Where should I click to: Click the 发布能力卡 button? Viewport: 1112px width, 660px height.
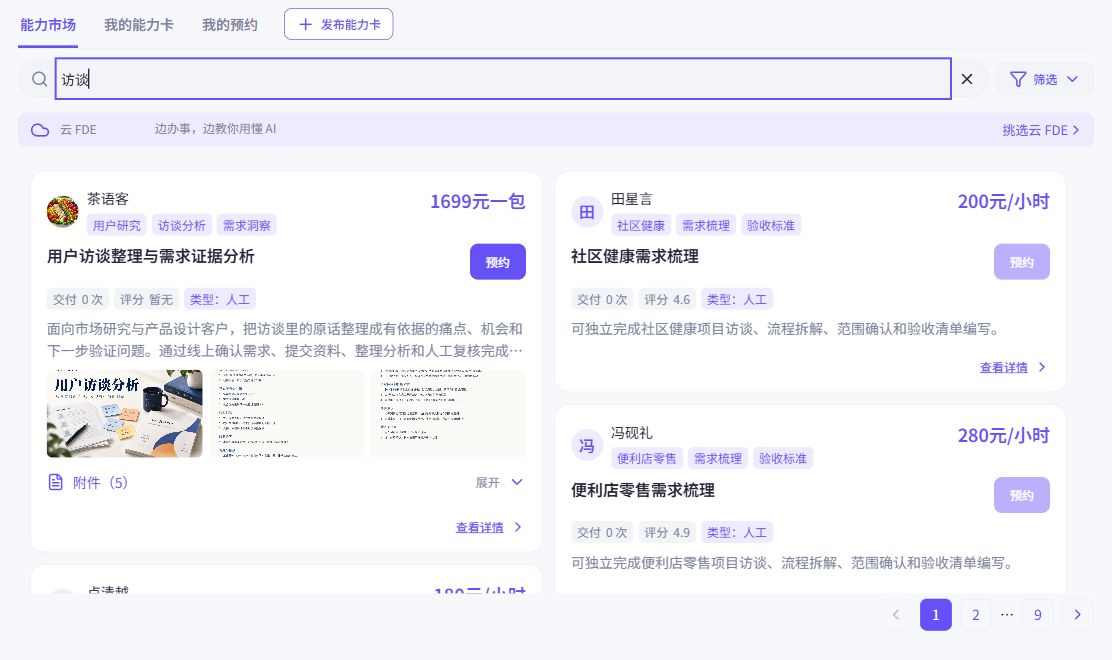[338, 24]
